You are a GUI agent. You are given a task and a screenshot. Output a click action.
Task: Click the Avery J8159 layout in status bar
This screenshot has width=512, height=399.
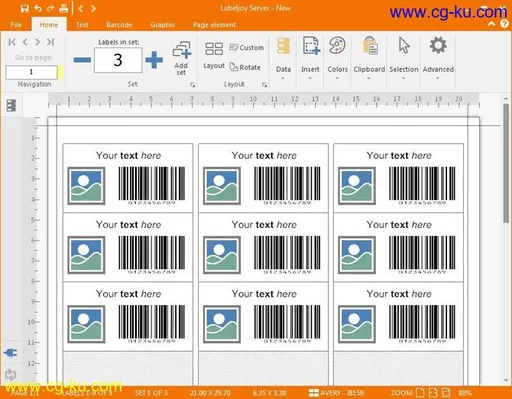336,393
